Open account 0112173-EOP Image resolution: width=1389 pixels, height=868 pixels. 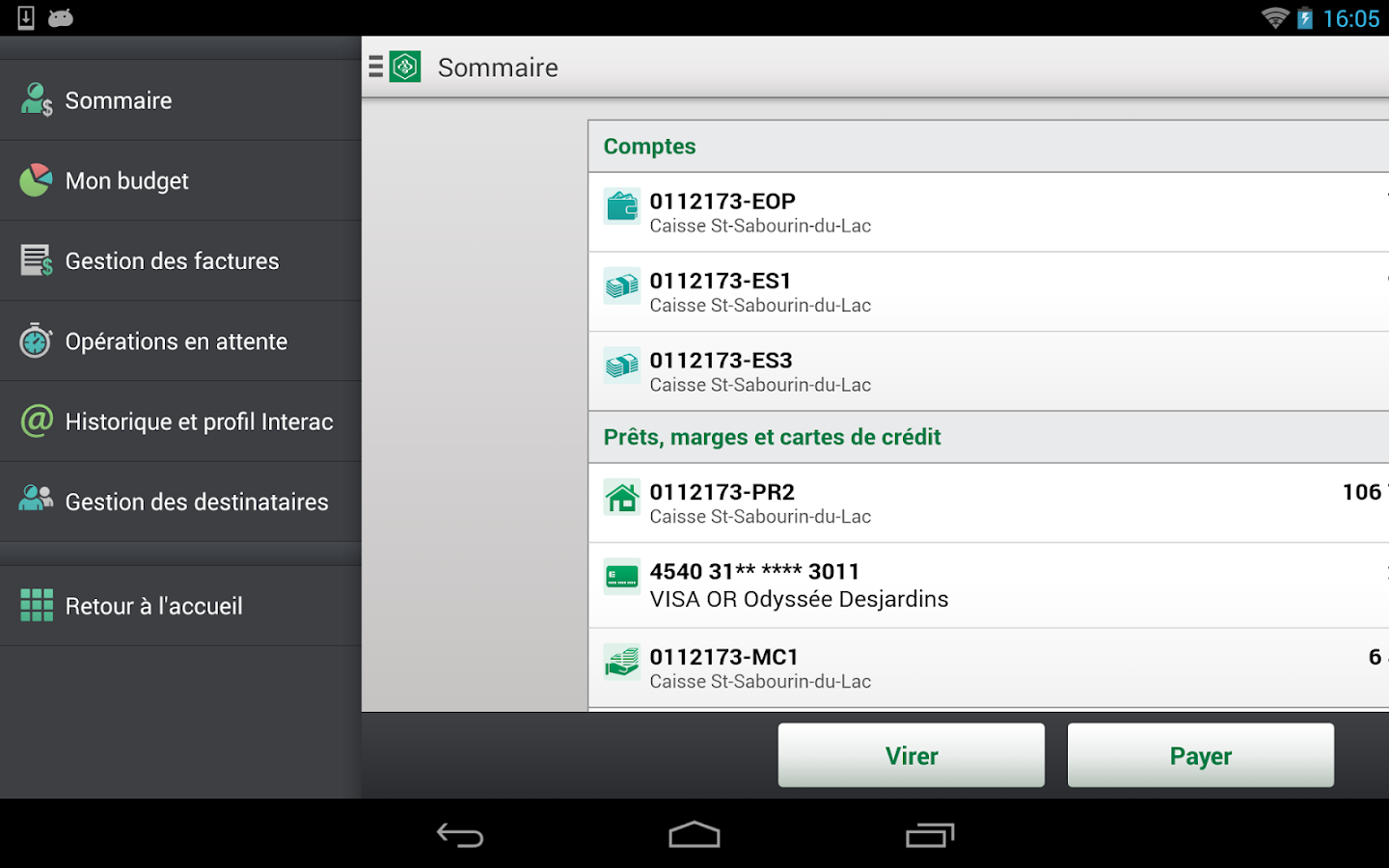[x=989, y=212]
